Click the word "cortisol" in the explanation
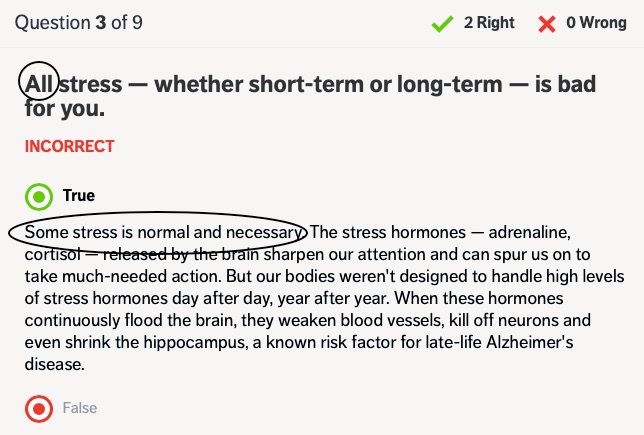The height and width of the screenshot is (435, 644). [53, 254]
